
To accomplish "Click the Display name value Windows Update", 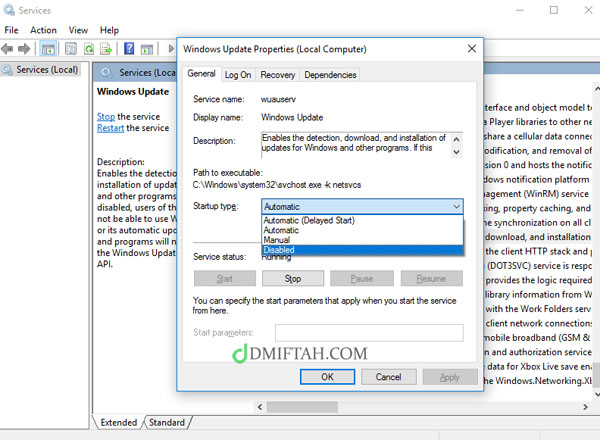I will click(292, 117).
